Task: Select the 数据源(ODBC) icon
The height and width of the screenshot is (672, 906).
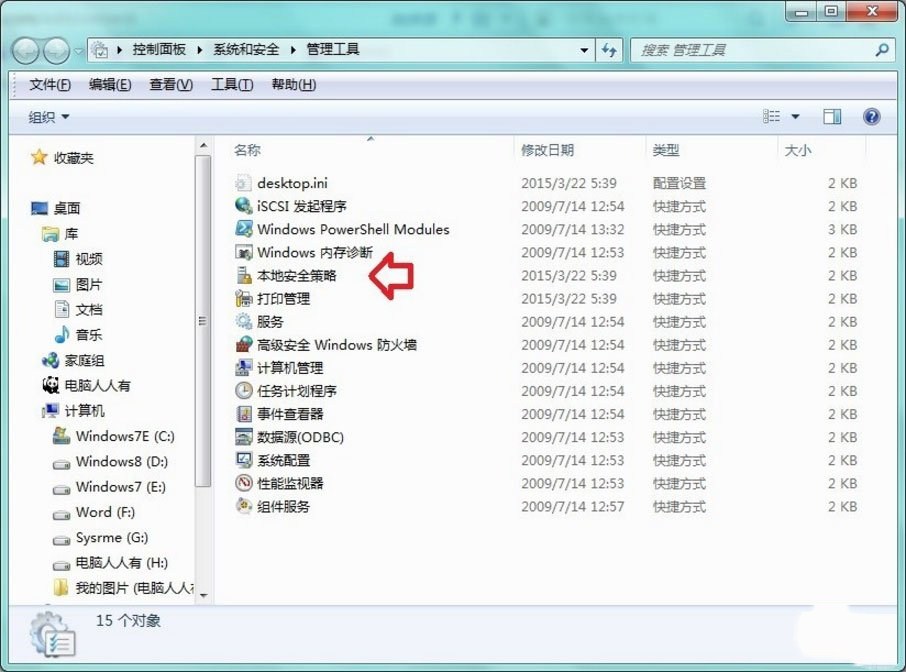Action: 243,437
